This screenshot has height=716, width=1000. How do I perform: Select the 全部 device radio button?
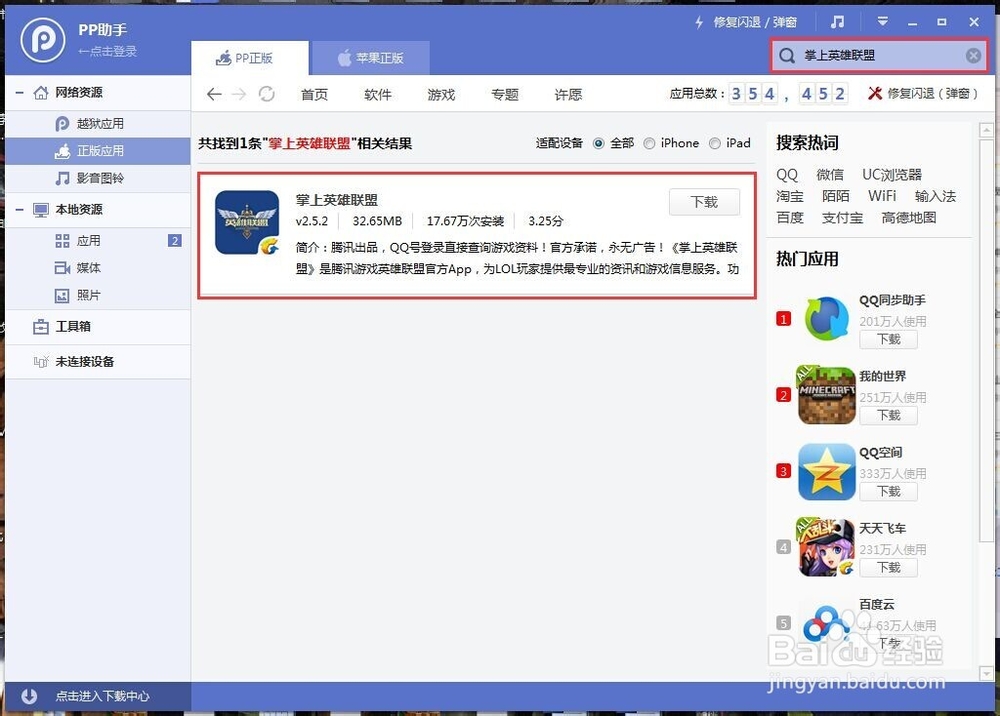598,143
